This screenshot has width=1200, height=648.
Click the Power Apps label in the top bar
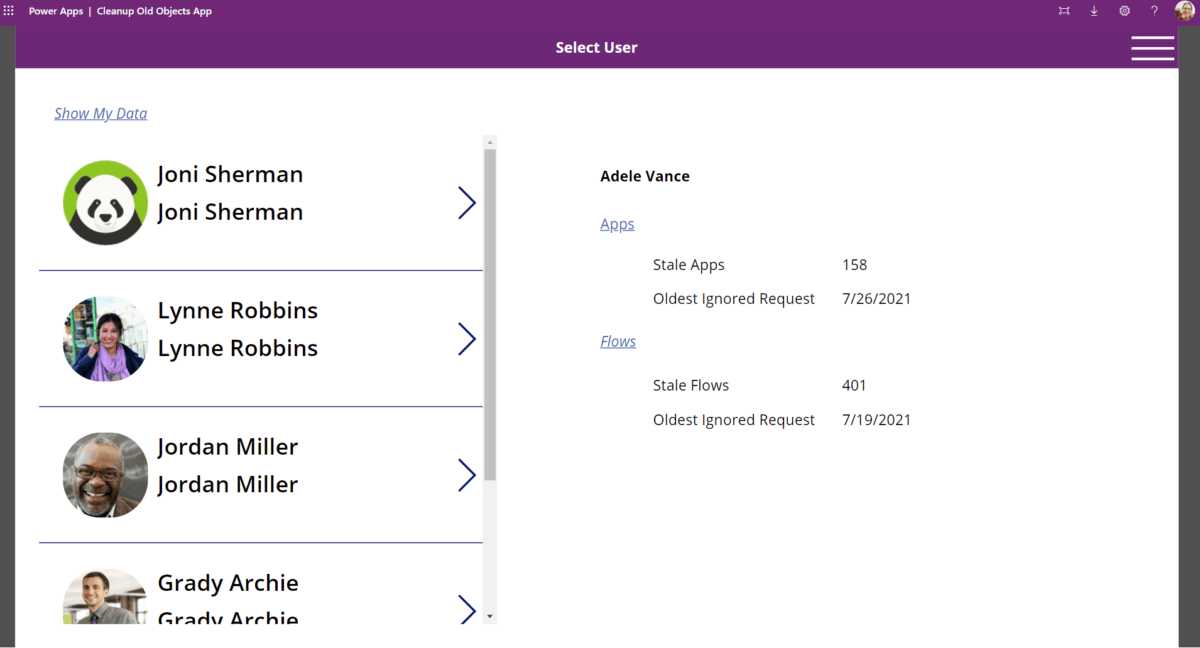pos(55,10)
